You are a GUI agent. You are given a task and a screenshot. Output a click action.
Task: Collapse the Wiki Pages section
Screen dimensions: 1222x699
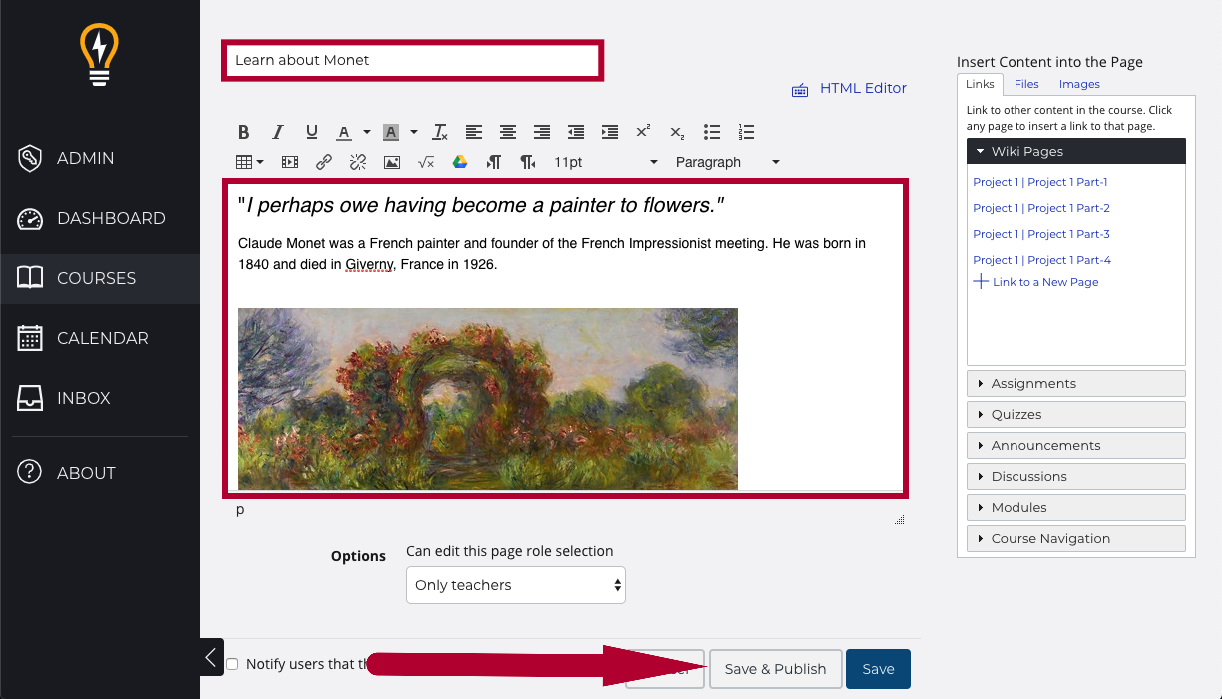[1076, 151]
